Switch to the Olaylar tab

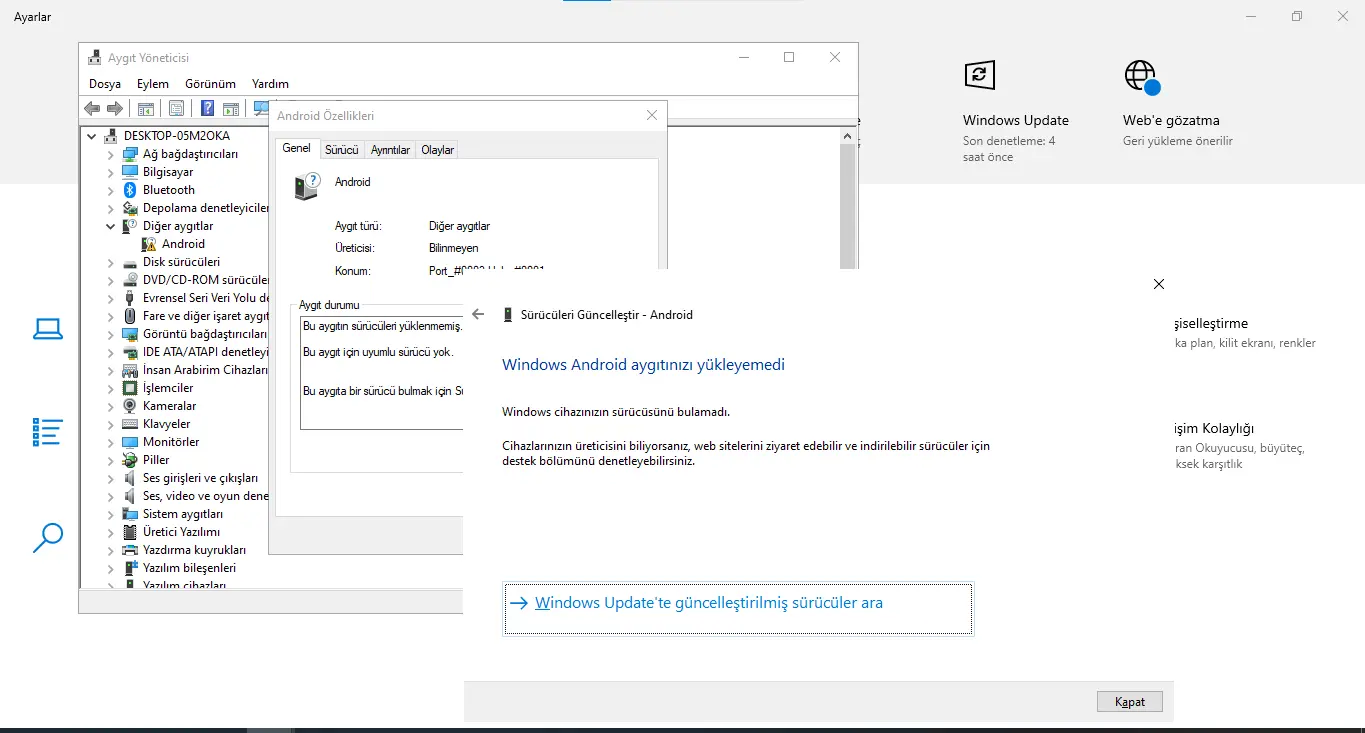tap(437, 150)
